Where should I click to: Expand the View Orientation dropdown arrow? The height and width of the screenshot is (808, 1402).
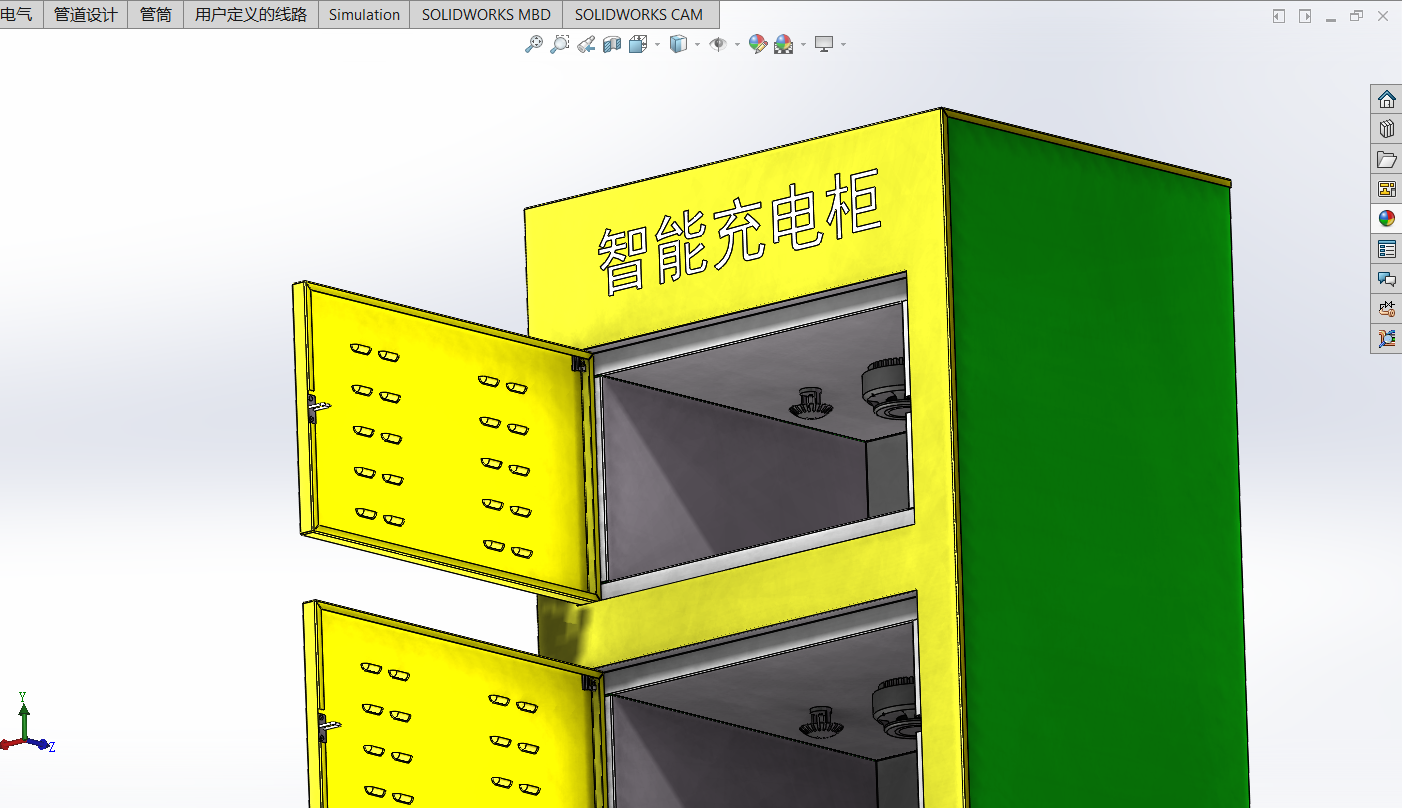coord(657,44)
